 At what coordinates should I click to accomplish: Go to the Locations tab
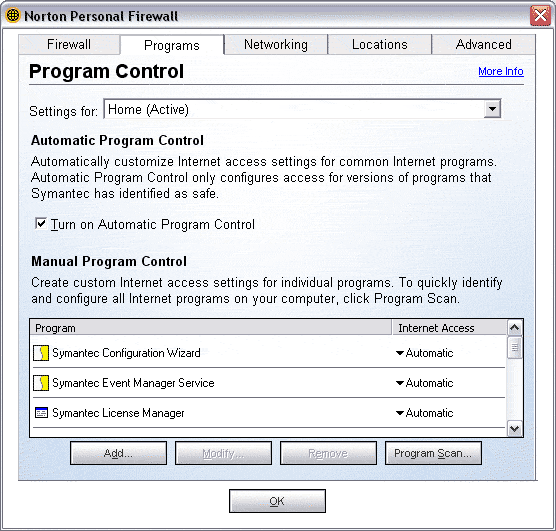tap(379, 45)
